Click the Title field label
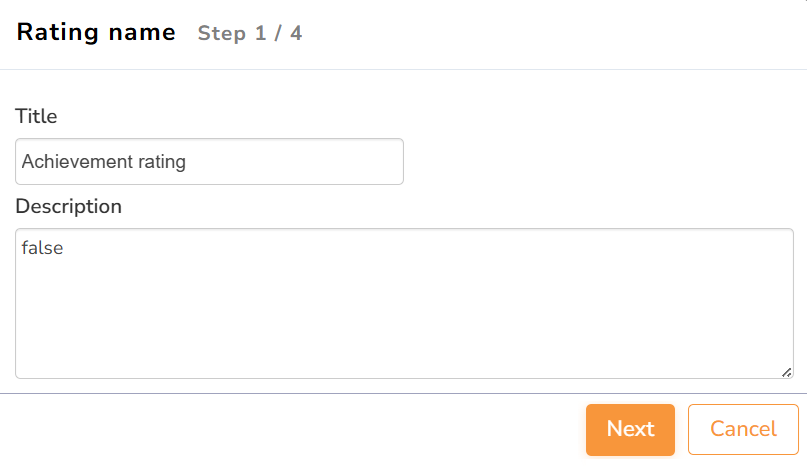The image size is (807, 466). coord(36,116)
